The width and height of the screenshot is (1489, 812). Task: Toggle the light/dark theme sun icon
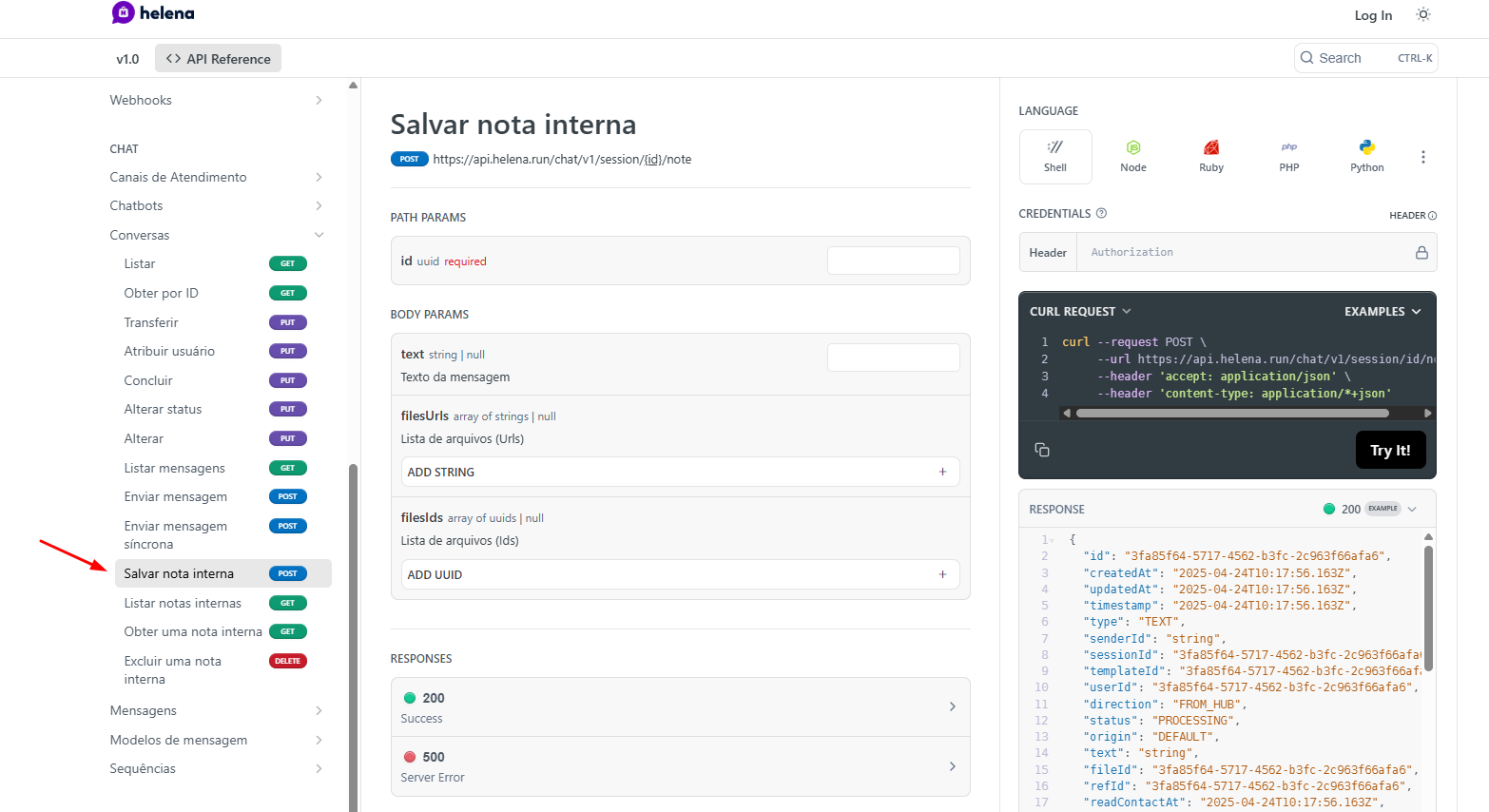click(x=1422, y=14)
